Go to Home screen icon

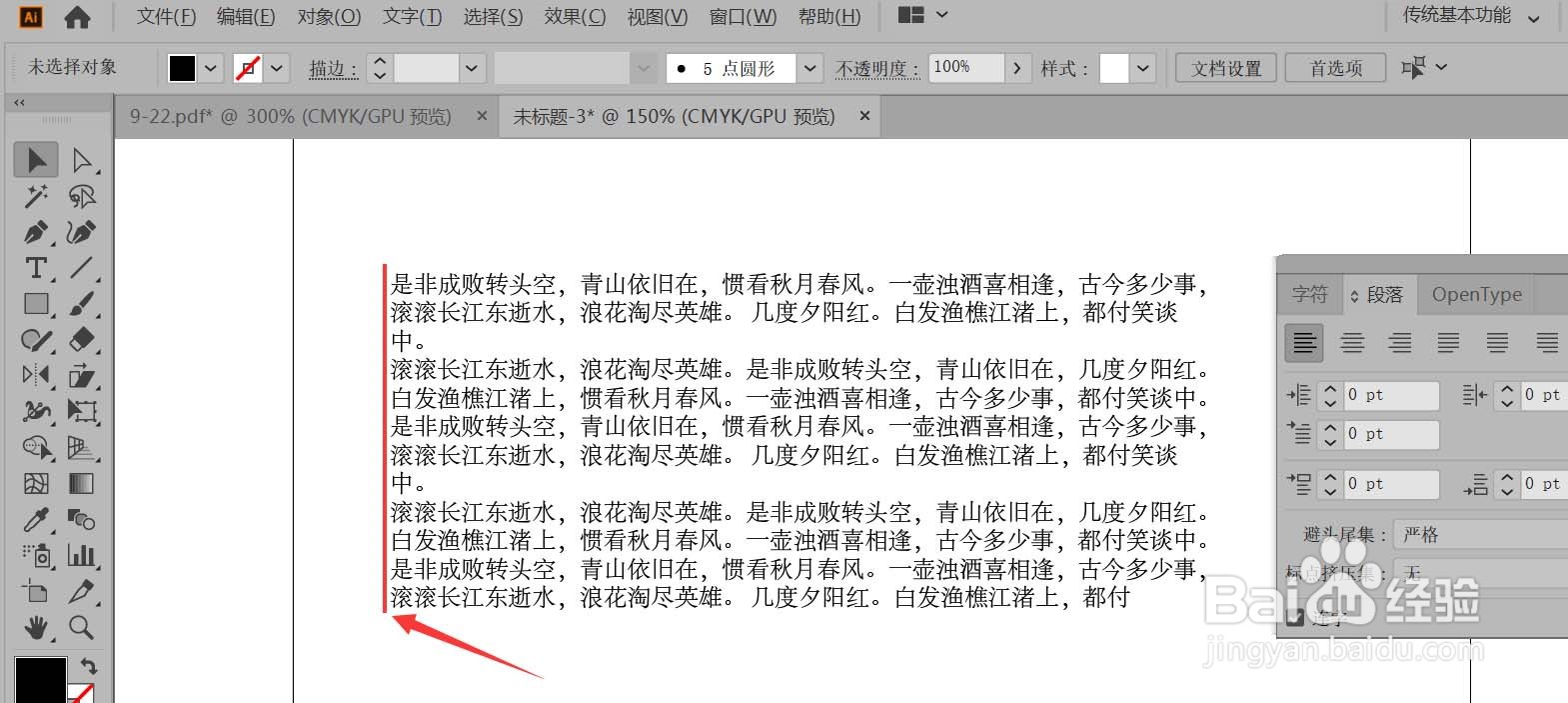click(x=77, y=17)
